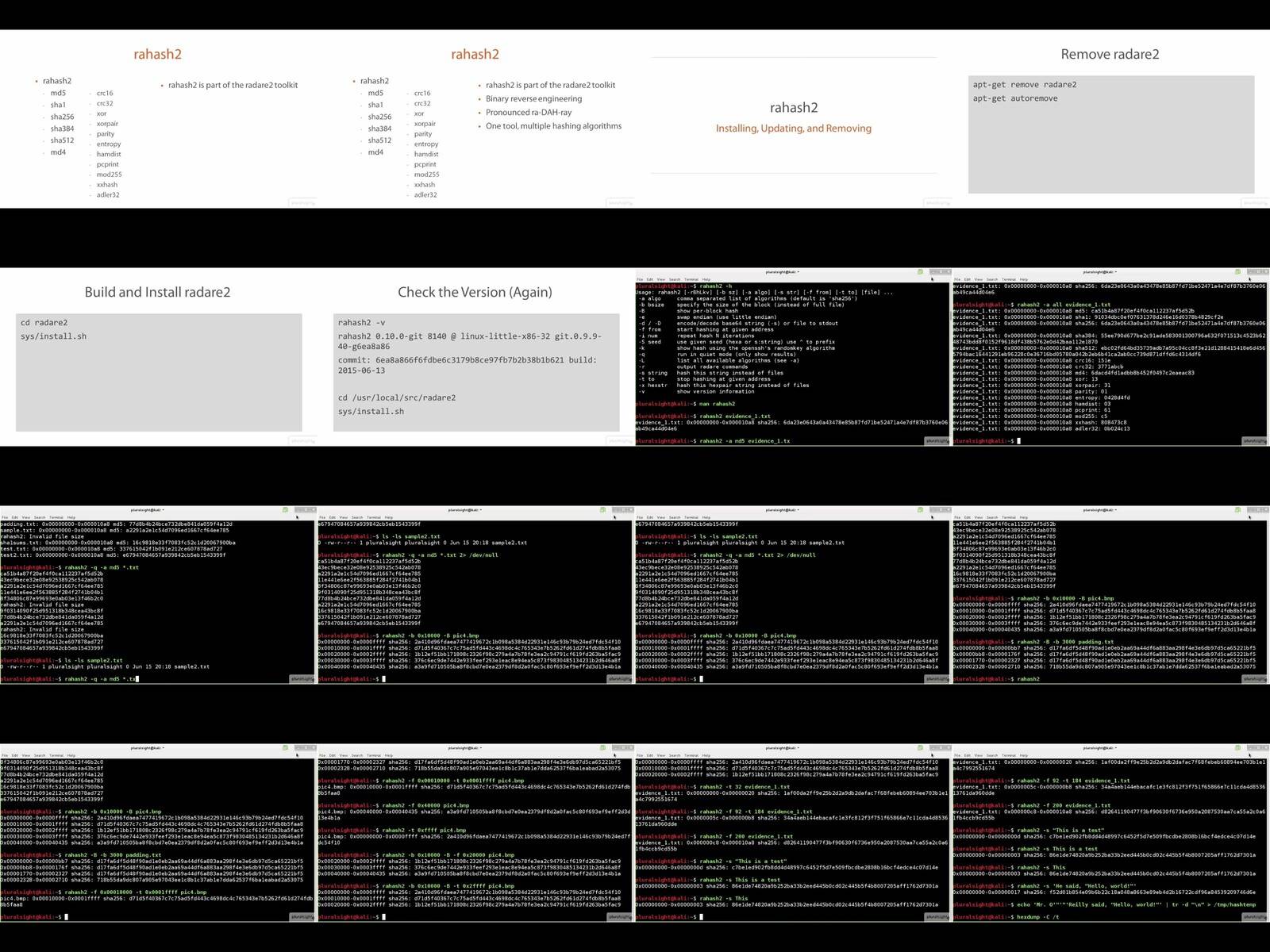Open Installing, Updating, and Removing title slide
Image resolution: width=1270 pixels, height=952 pixels.
coord(793,119)
